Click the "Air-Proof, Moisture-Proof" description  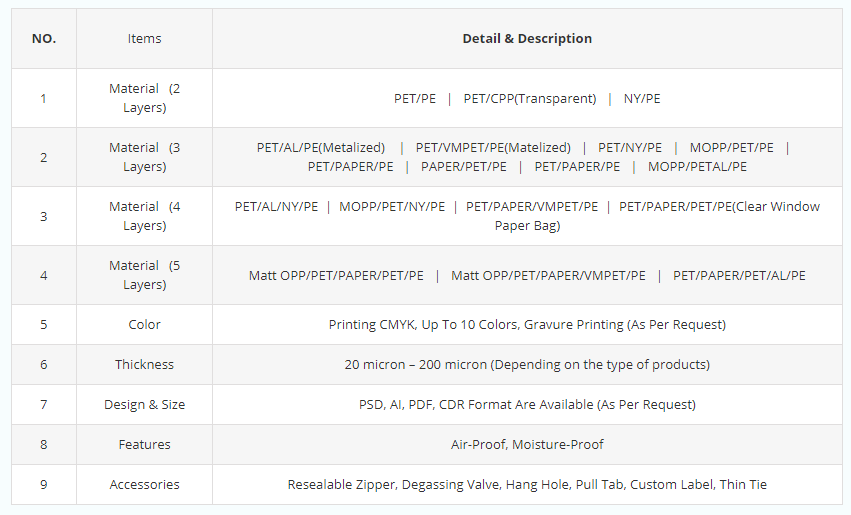527,445
